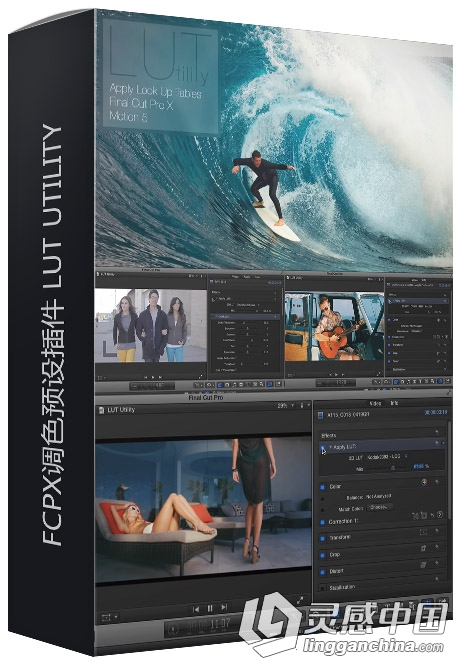Play the top-right guitar player viewer

[336, 374]
